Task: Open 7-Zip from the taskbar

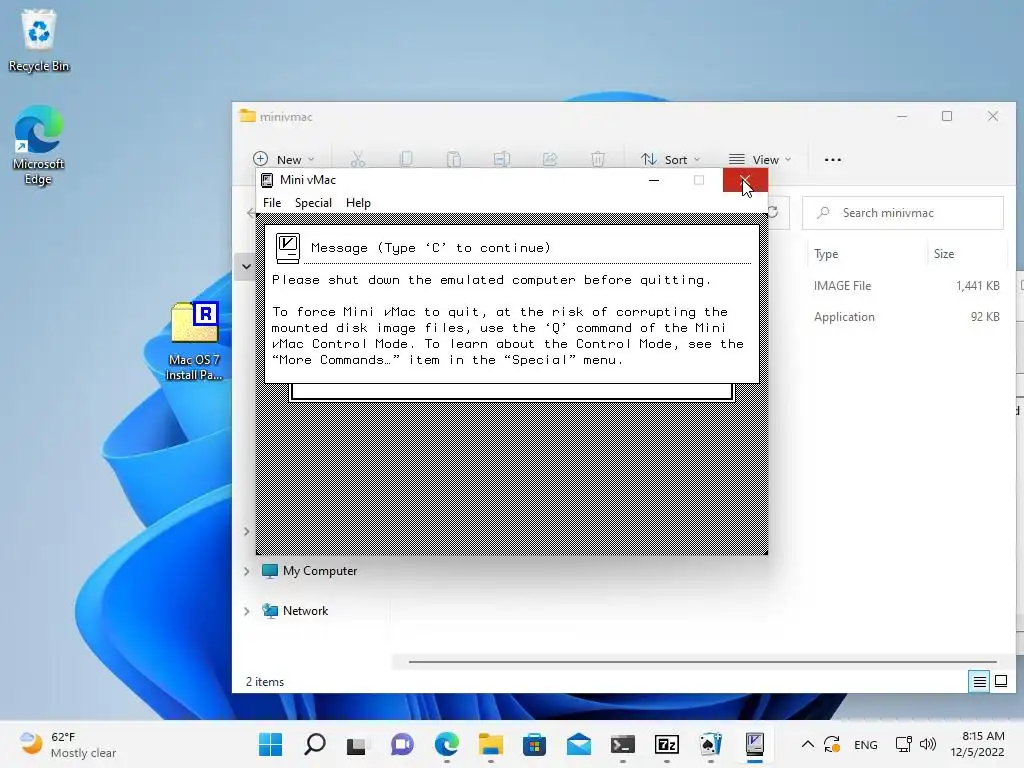Action: pyautogui.click(x=667, y=744)
